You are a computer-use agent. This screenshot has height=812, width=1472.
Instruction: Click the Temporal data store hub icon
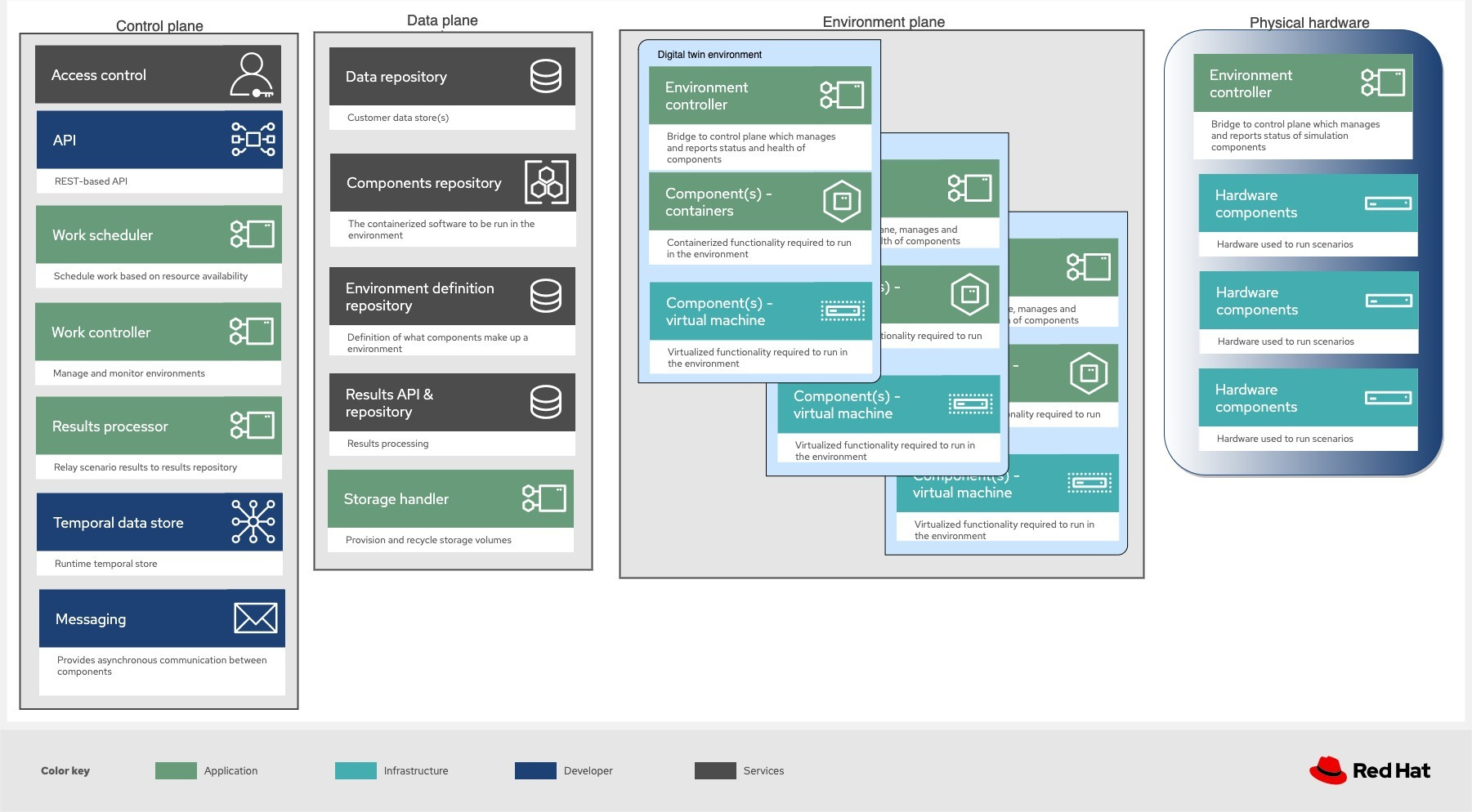click(x=253, y=522)
